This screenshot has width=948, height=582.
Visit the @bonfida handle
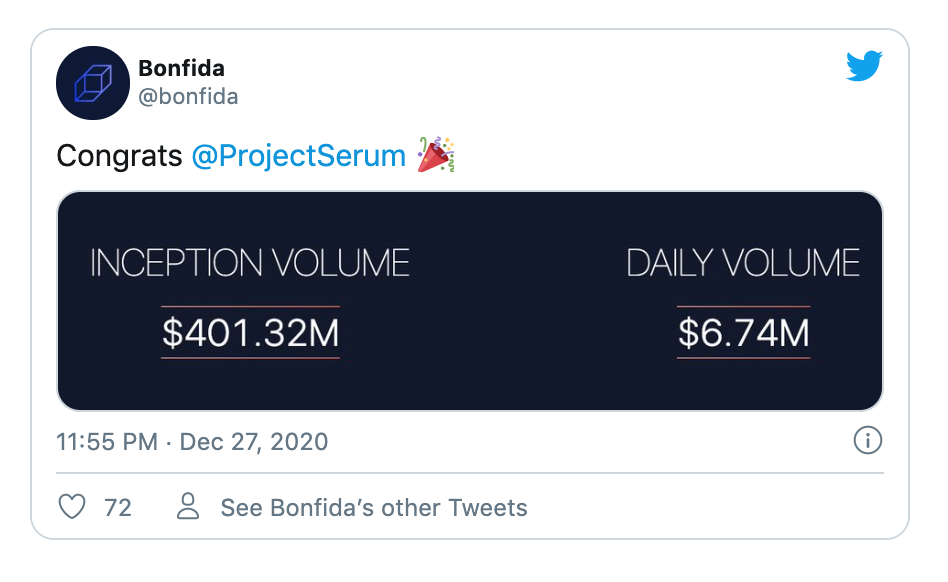click(x=188, y=97)
